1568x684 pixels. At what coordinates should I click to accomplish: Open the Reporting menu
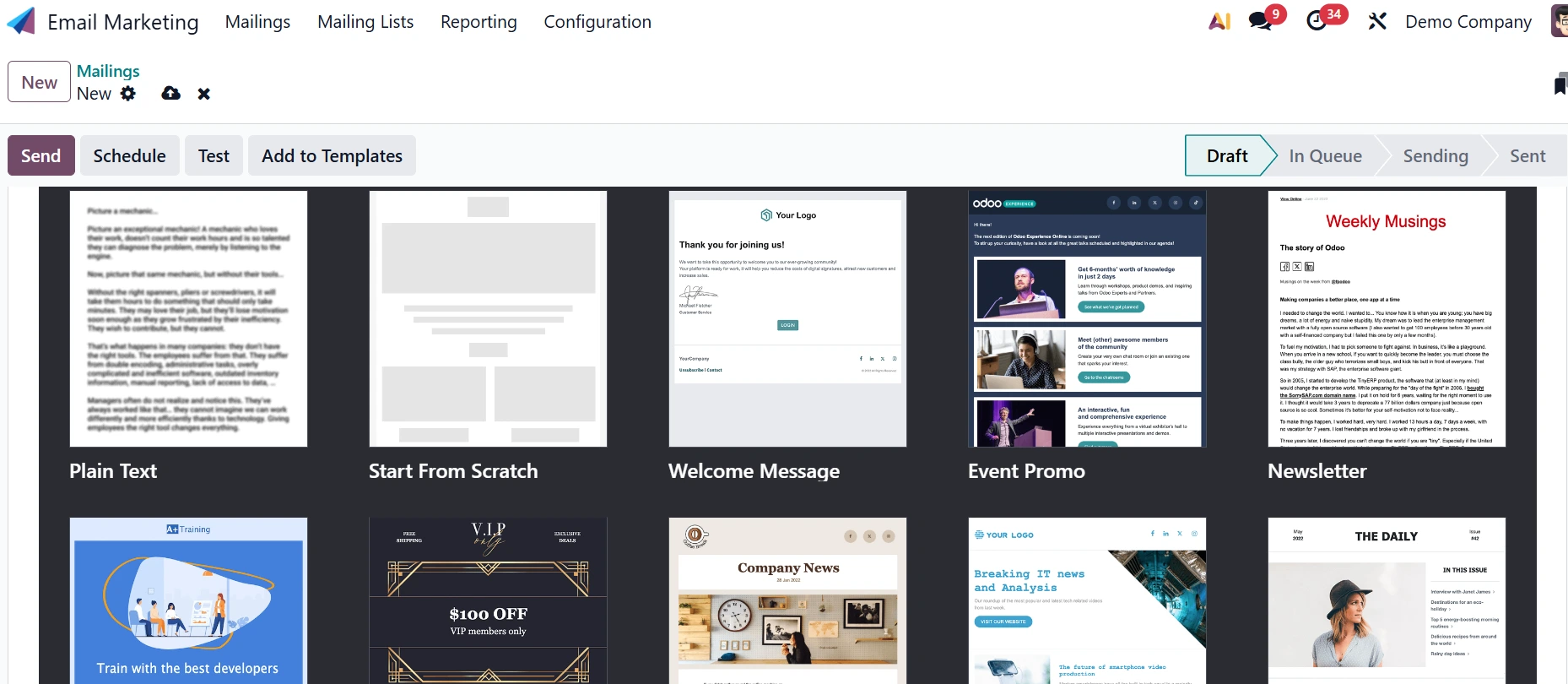tap(479, 22)
